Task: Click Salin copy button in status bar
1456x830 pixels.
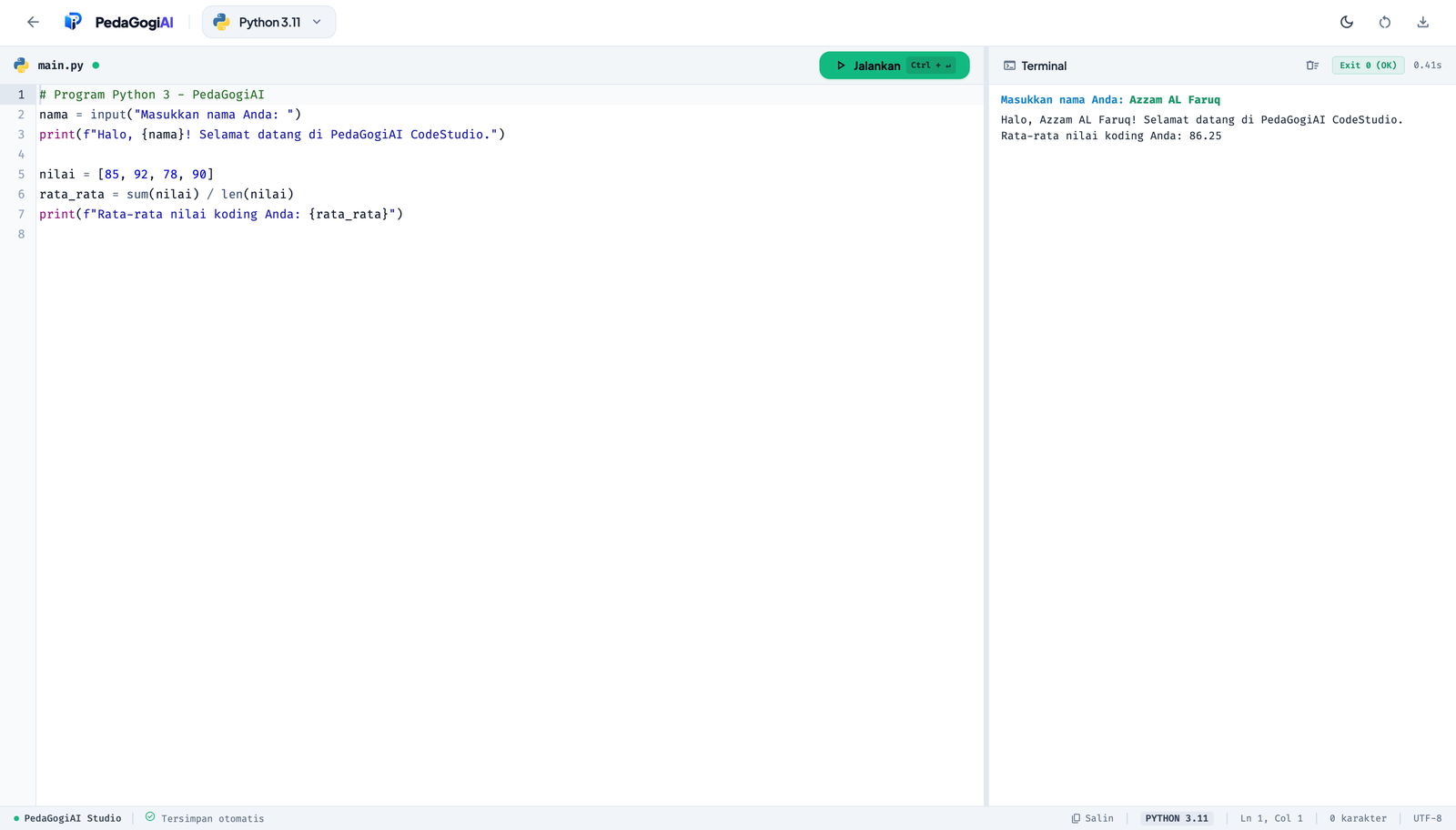Action: coord(1092,818)
